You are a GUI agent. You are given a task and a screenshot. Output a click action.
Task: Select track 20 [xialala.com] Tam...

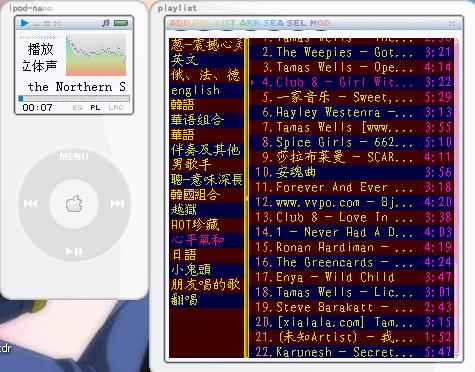click(352, 322)
